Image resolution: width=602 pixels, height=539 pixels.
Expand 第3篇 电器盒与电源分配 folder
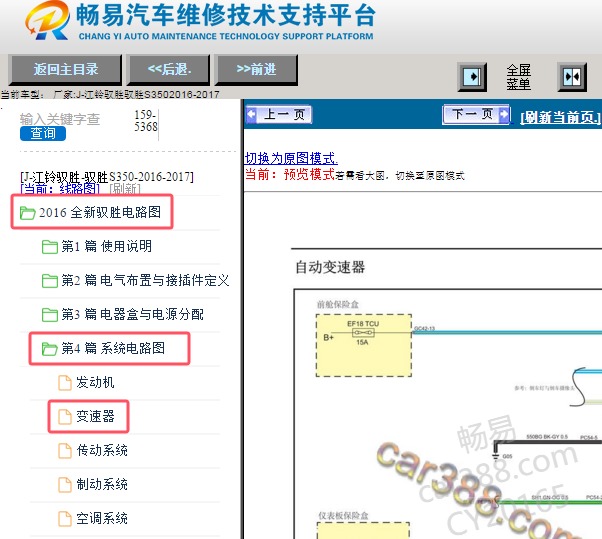pos(132,314)
